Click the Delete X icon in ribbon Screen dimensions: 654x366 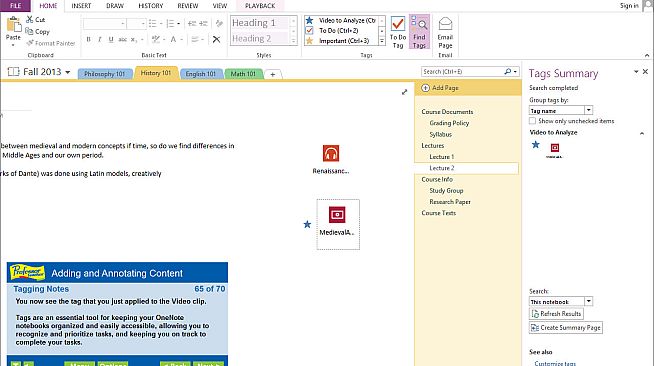coord(216,40)
